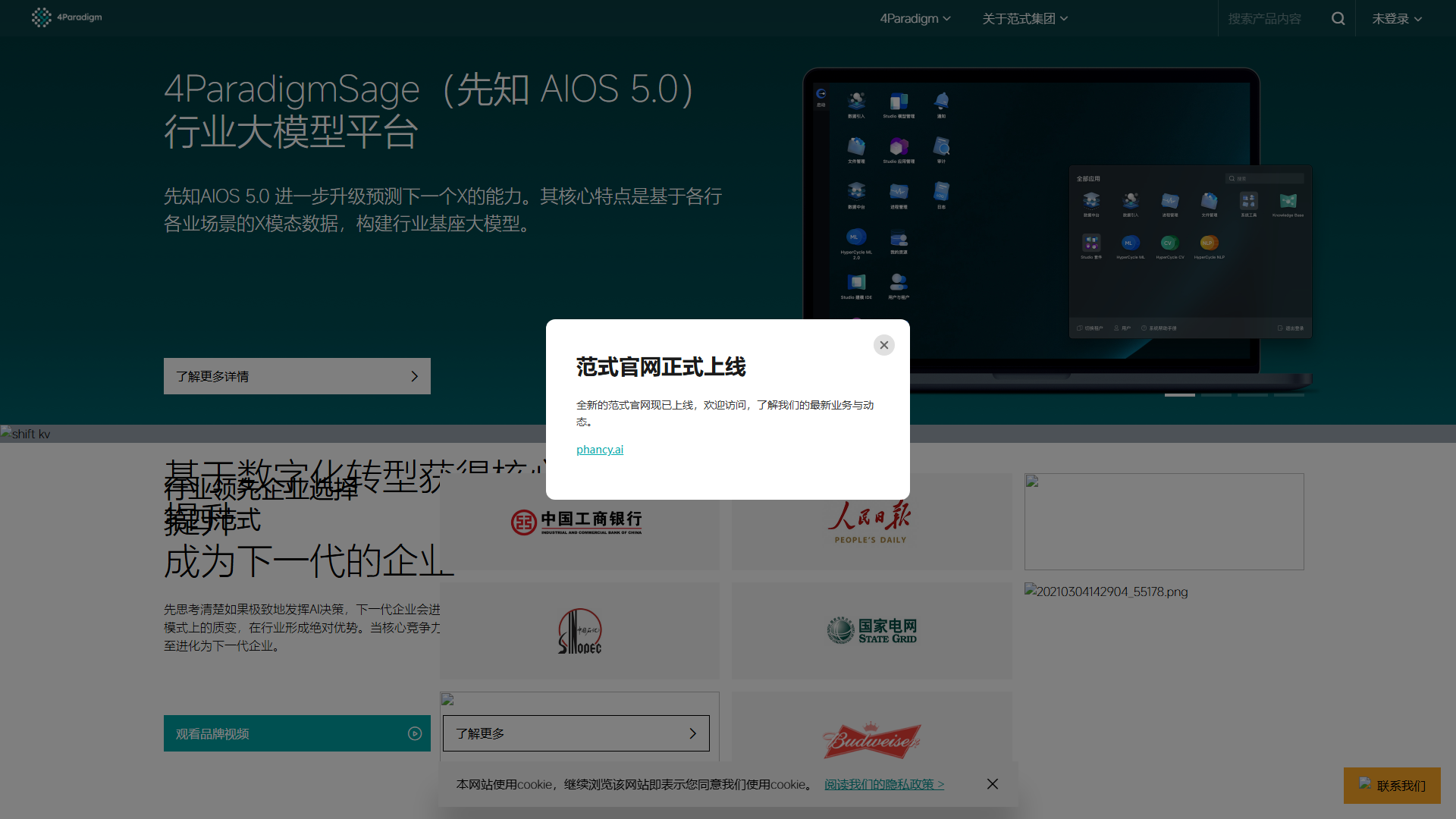Select the first carousel slide indicator
1456x819 pixels.
[1179, 395]
